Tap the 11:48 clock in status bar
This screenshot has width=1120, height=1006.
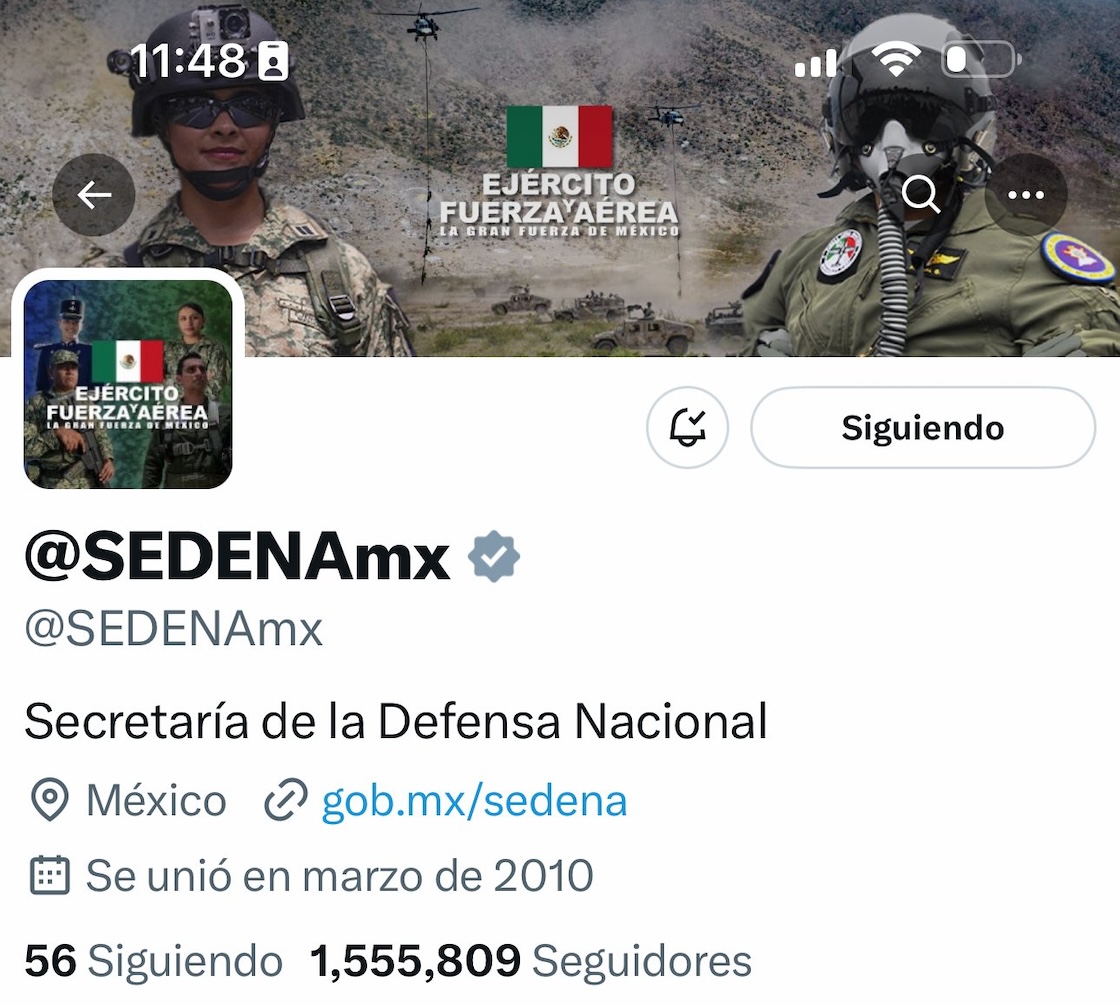189,60
